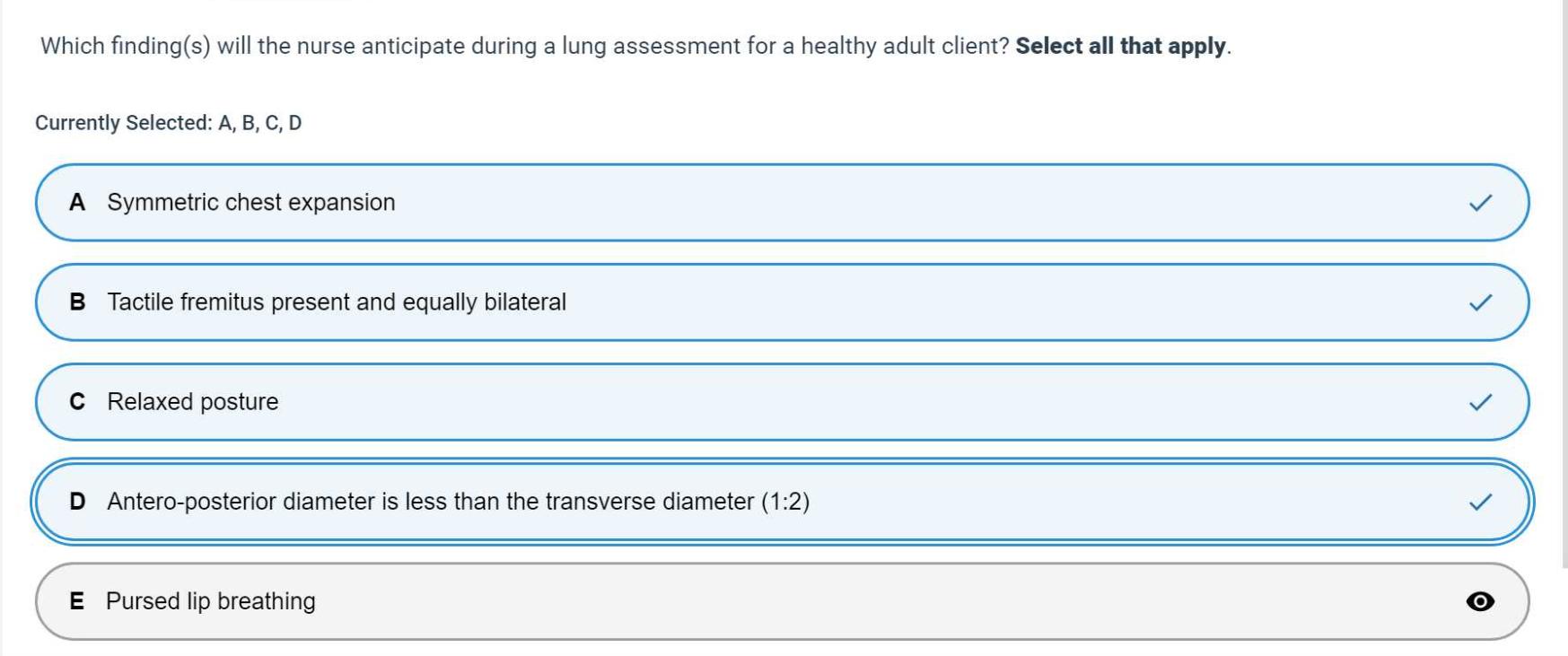Click the letter B option badge
Screen dimensions: 1568x656
coord(77,302)
